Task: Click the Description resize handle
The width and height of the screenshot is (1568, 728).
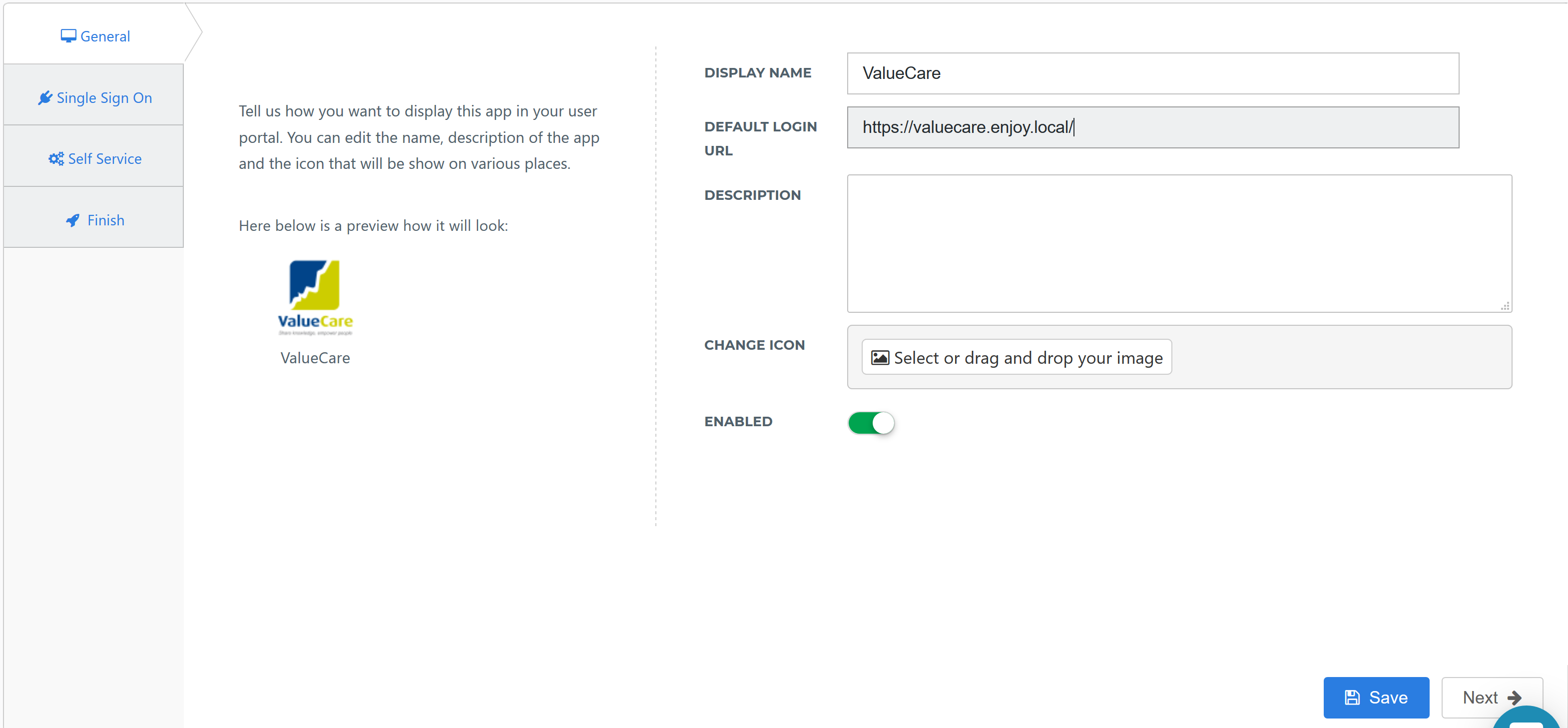Action: click(x=1505, y=306)
